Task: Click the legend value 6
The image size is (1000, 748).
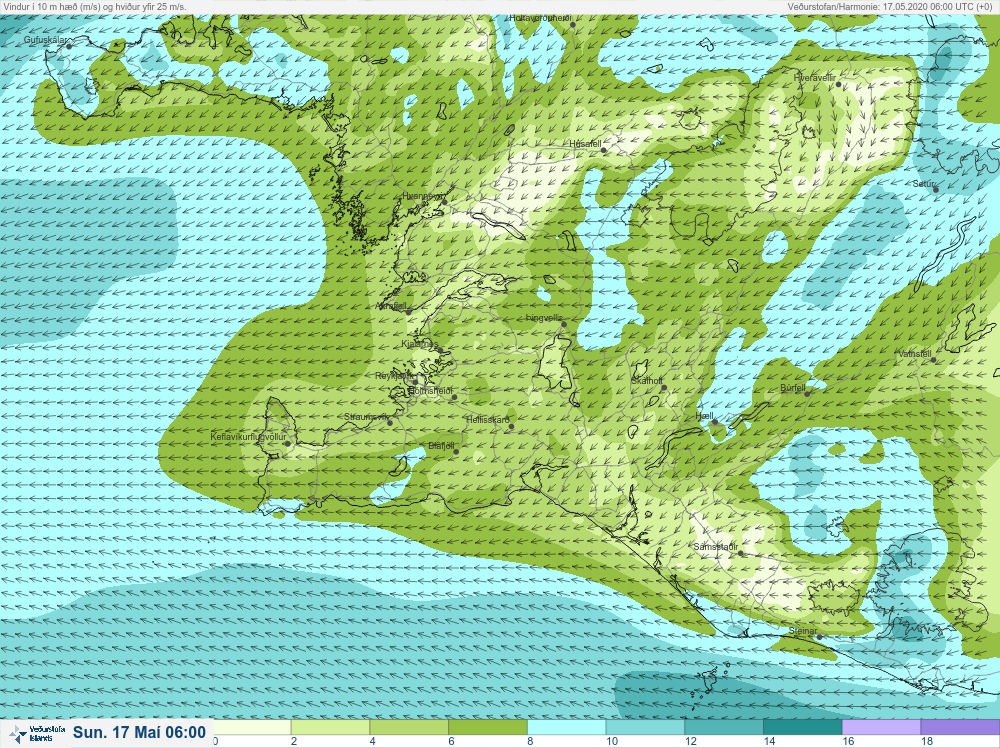Action: [x=451, y=741]
